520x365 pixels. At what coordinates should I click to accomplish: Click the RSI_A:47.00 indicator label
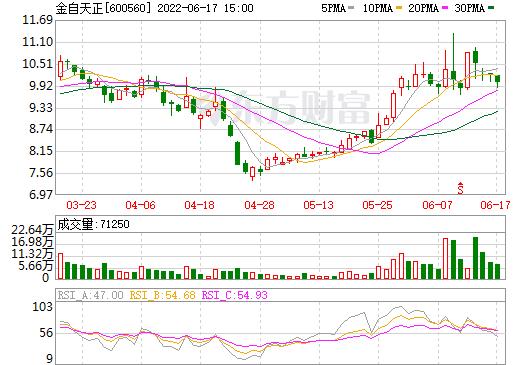90,295
